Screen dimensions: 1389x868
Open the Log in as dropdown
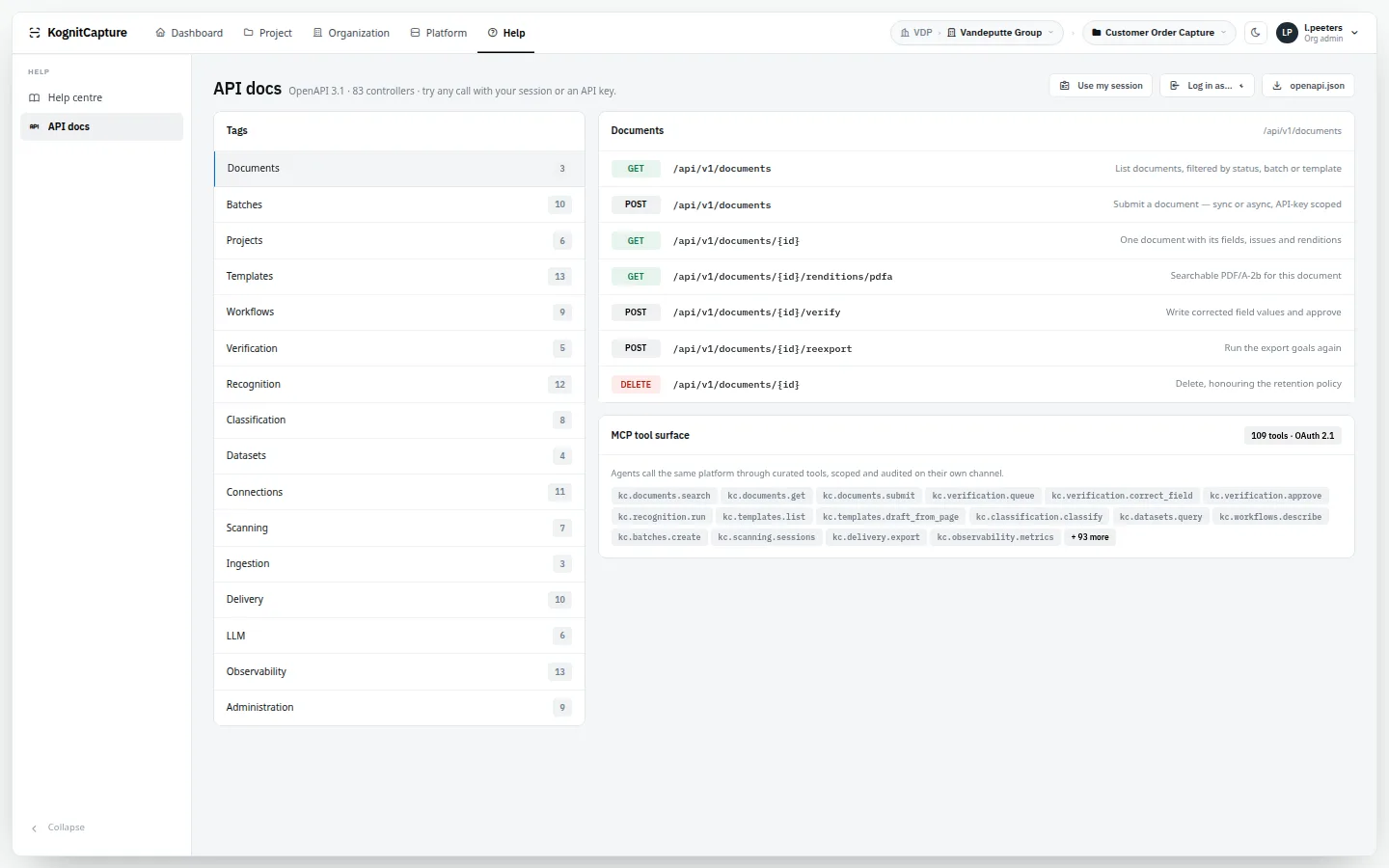point(1207,86)
